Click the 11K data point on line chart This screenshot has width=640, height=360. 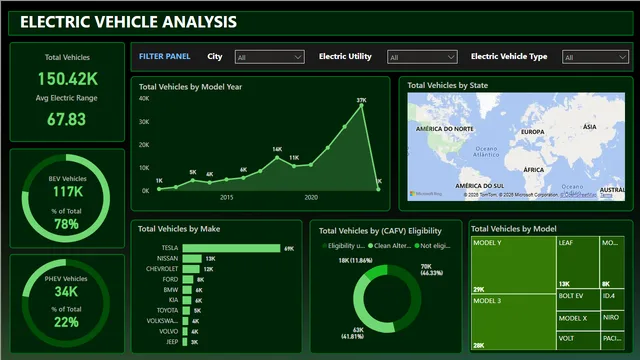coord(294,166)
